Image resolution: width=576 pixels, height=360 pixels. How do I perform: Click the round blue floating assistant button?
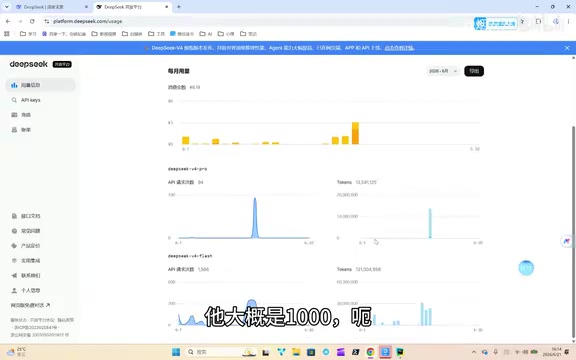526,268
